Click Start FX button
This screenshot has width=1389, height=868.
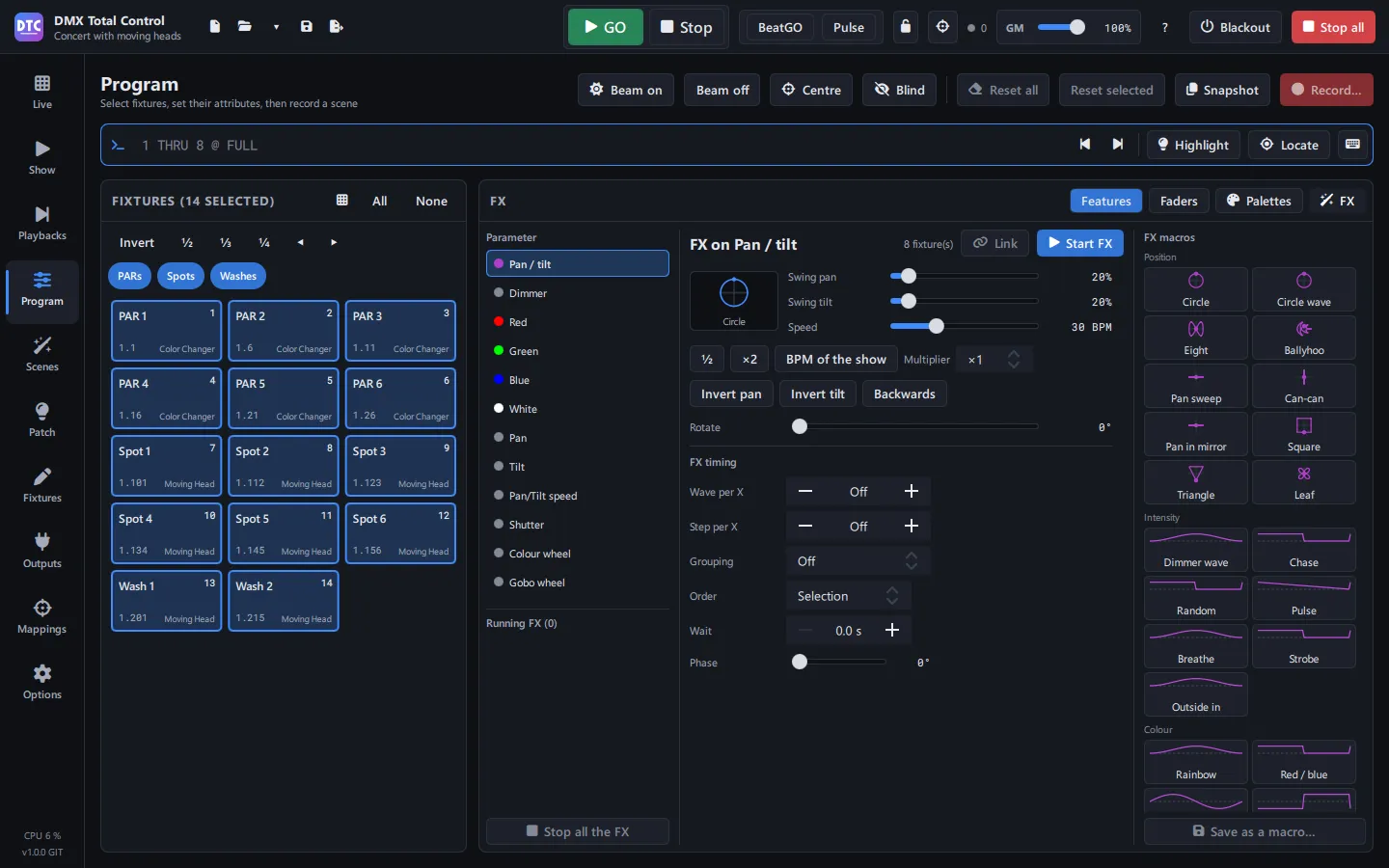(x=1080, y=243)
